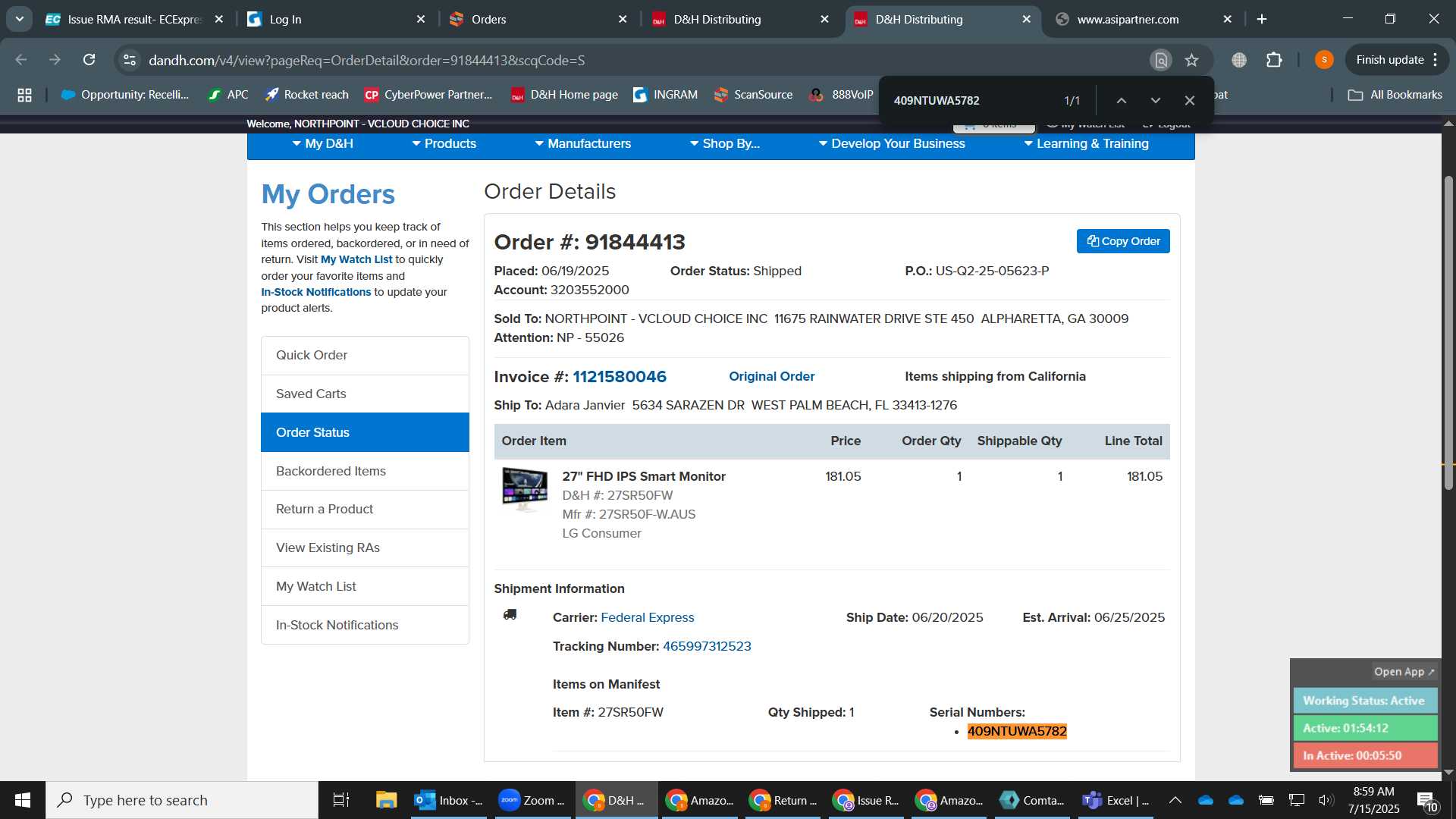Screen dimensions: 1456x819
Task: Jump to the next find result
Action: (x=1156, y=100)
